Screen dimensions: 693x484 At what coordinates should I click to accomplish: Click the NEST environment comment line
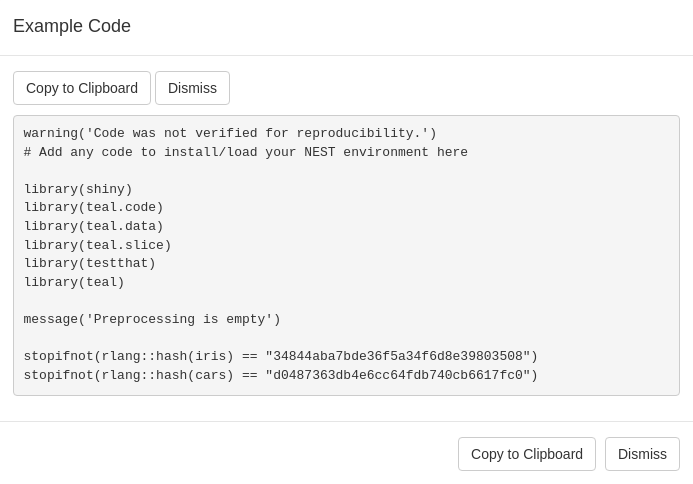pos(245,153)
